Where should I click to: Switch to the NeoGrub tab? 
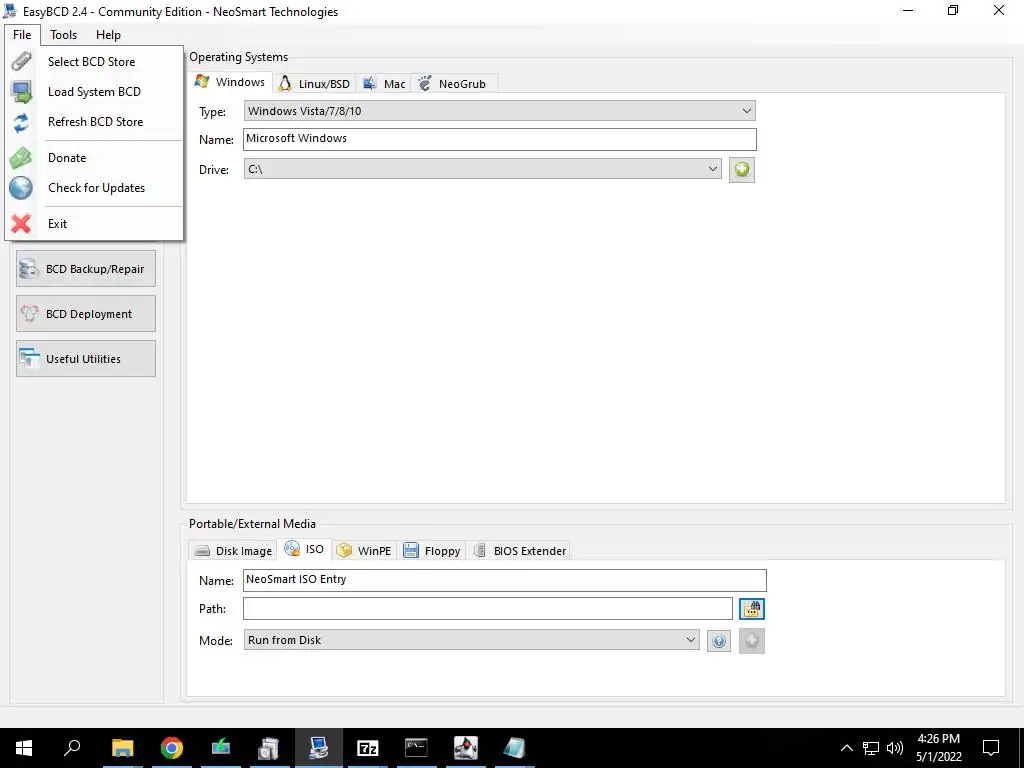(453, 84)
